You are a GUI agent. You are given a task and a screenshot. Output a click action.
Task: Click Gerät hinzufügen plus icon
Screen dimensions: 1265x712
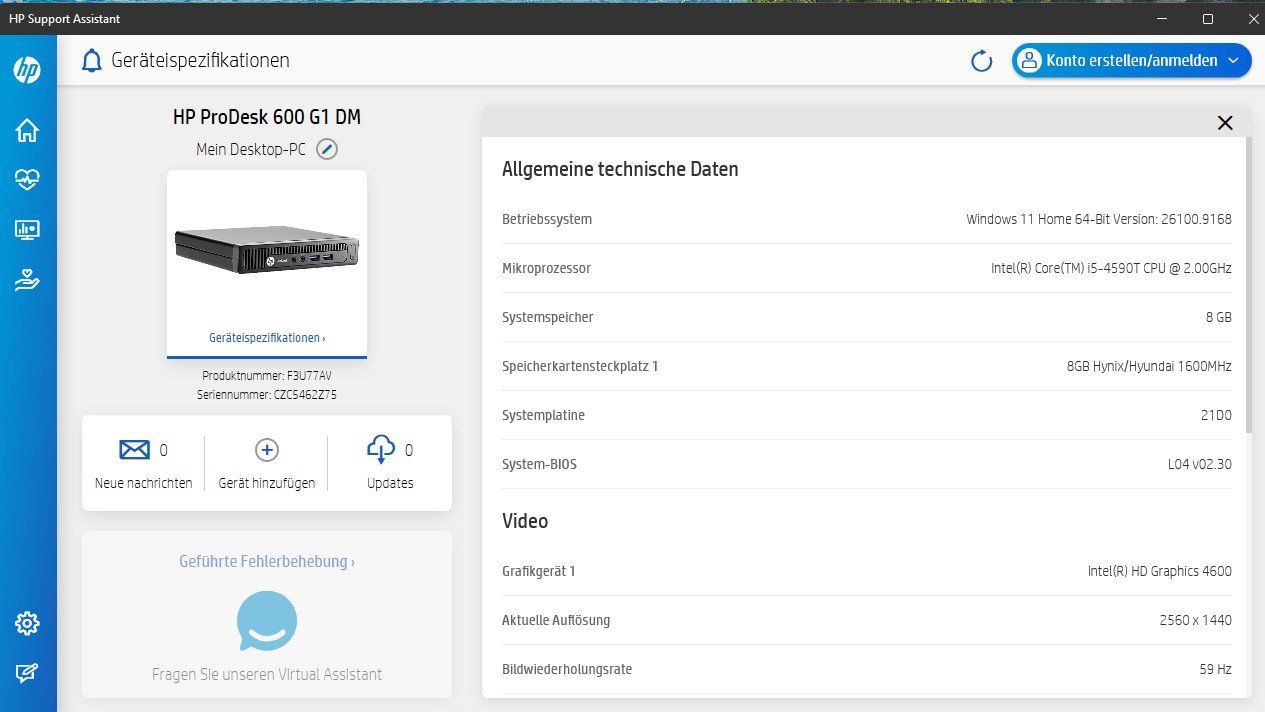pos(267,450)
